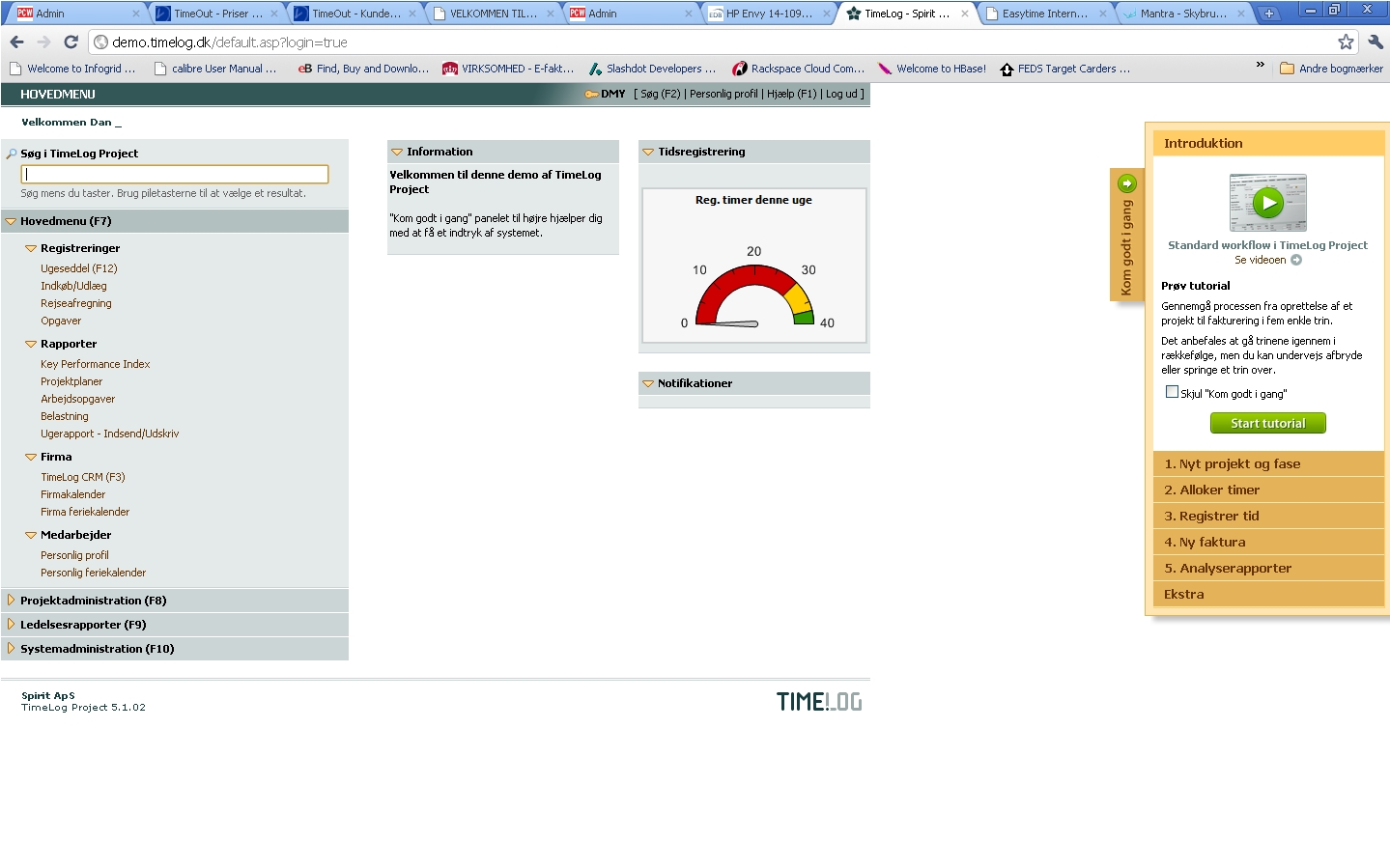Open Hjælp (F1) link

coord(792,94)
